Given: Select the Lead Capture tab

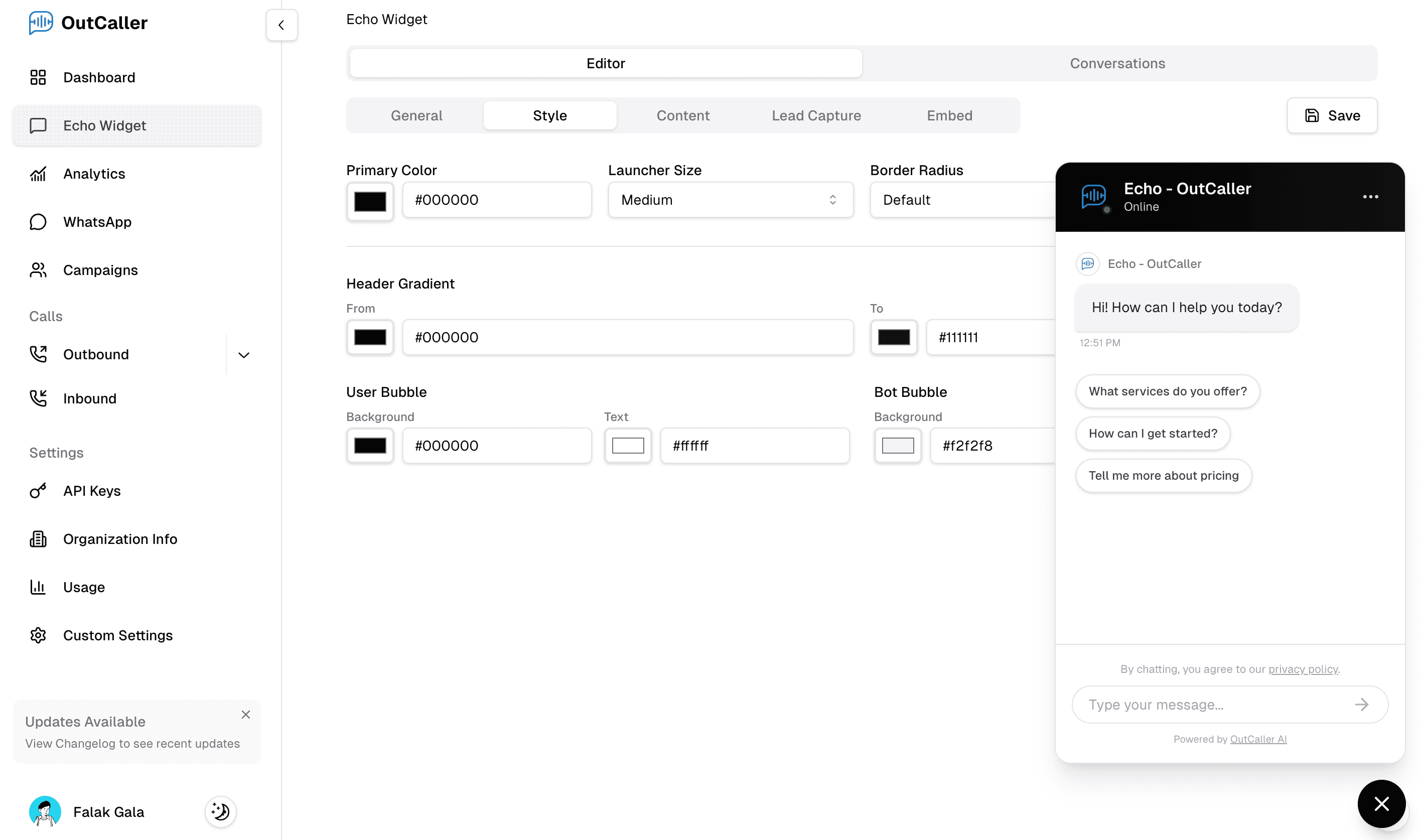Looking at the screenshot, I should (x=816, y=115).
